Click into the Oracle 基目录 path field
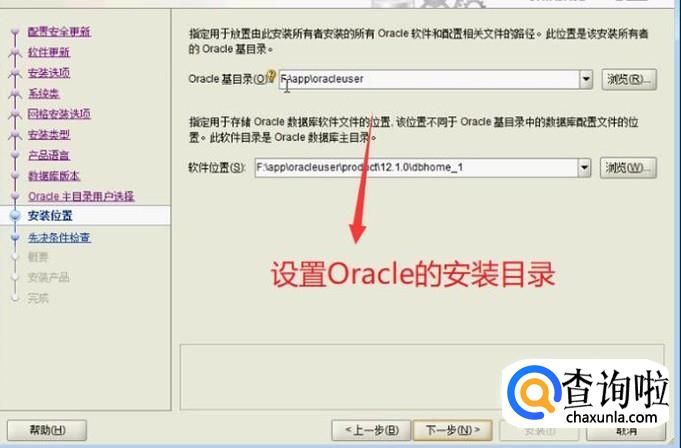Image resolution: width=681 pixels, height=448 pixels. (x=429, y=79)
